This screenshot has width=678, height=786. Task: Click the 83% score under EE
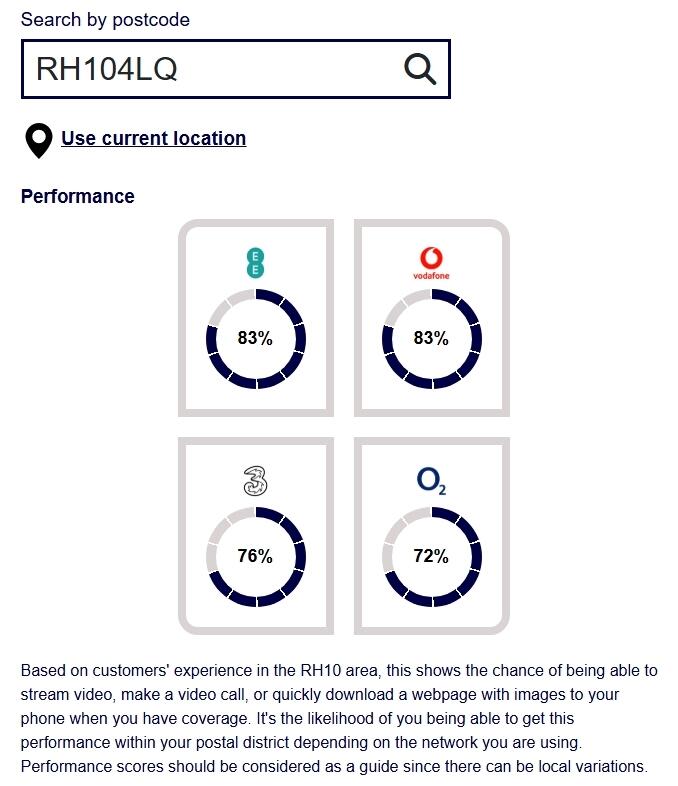click(255, 338)
